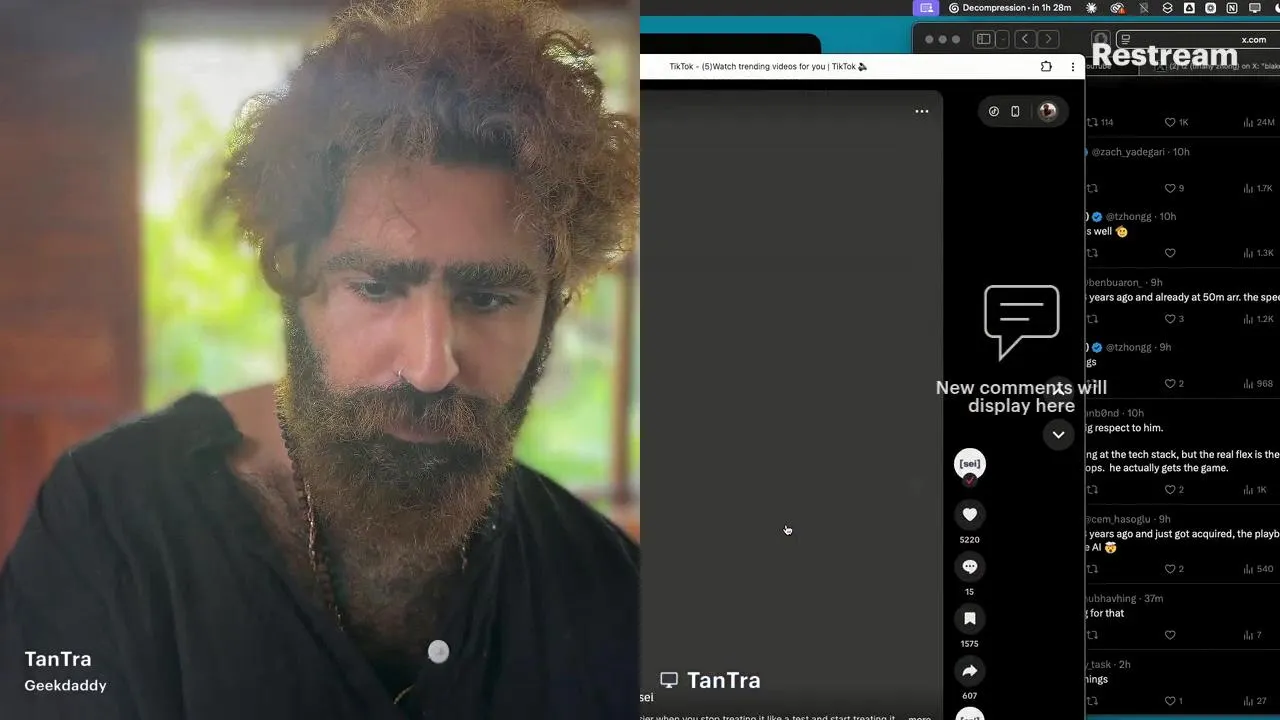Image resolution: width=1280 pixels, height=720 pixels.
Task: Like the TikTok video with 5220 likes
Action: (969, 514)
